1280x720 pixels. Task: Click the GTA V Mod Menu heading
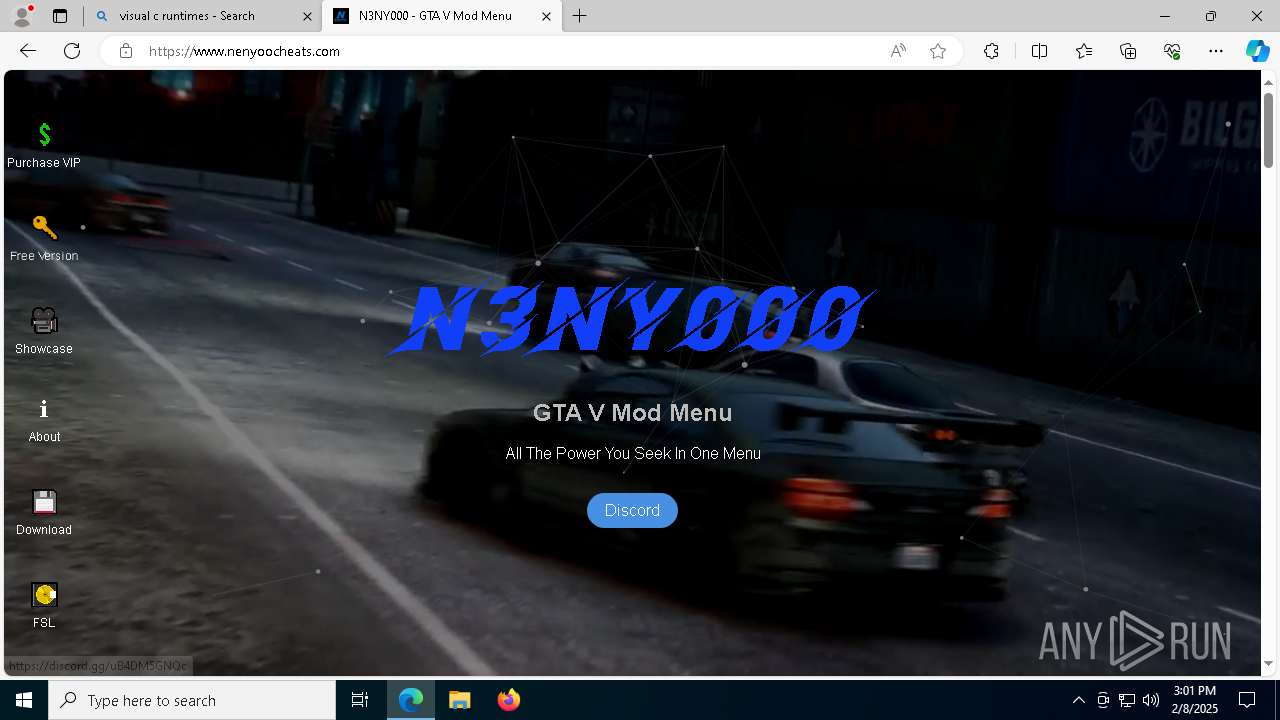pyautogui.click(x=632, y=413)
